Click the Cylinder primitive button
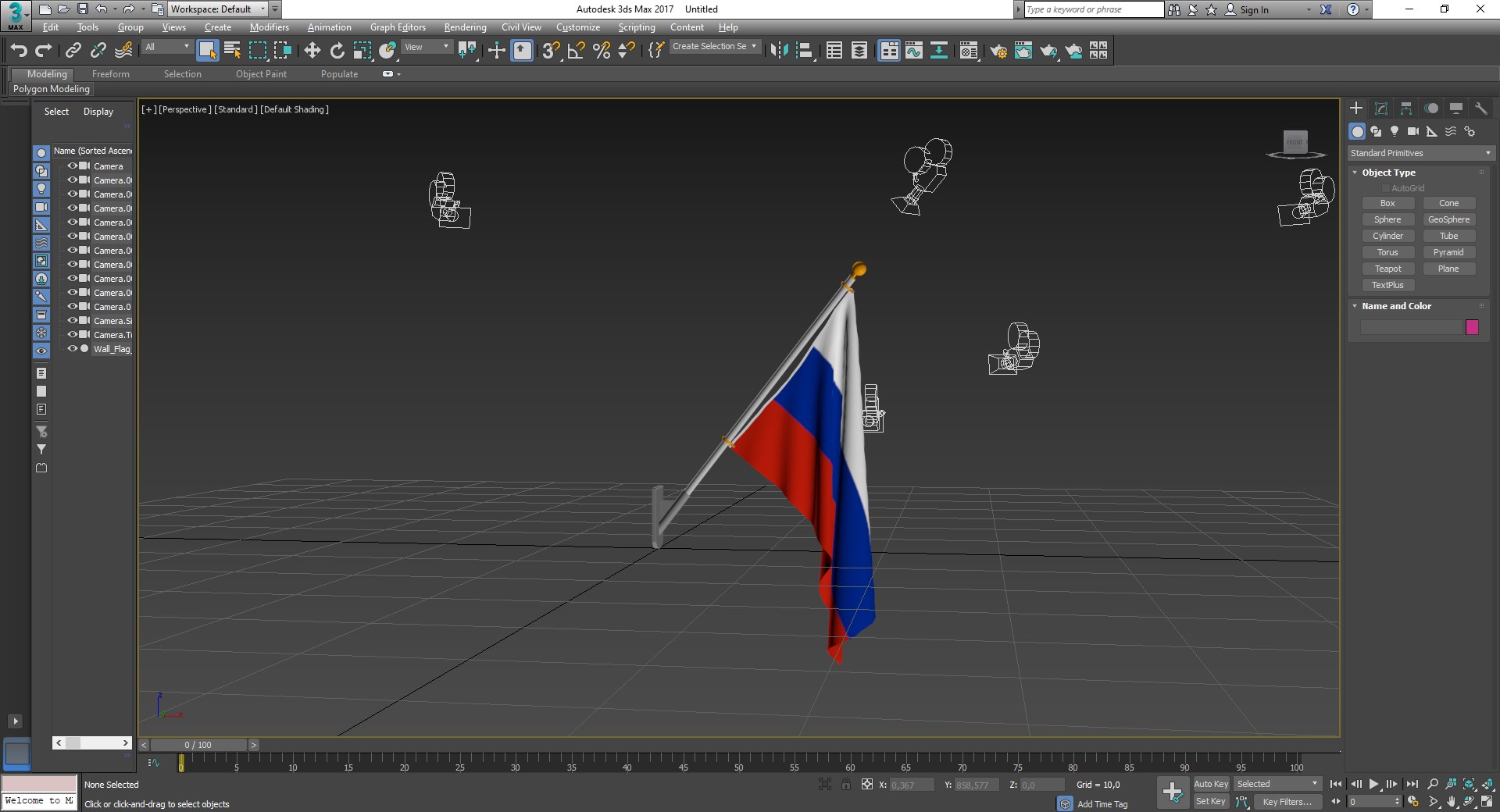1500x812 pixels. (x=1387, y=236)
